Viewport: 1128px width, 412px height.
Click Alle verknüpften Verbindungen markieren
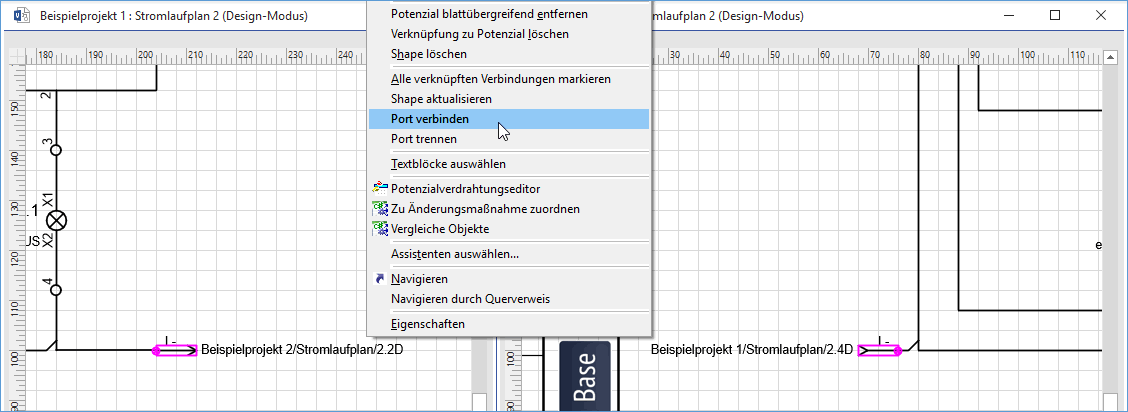coord(500,79)
